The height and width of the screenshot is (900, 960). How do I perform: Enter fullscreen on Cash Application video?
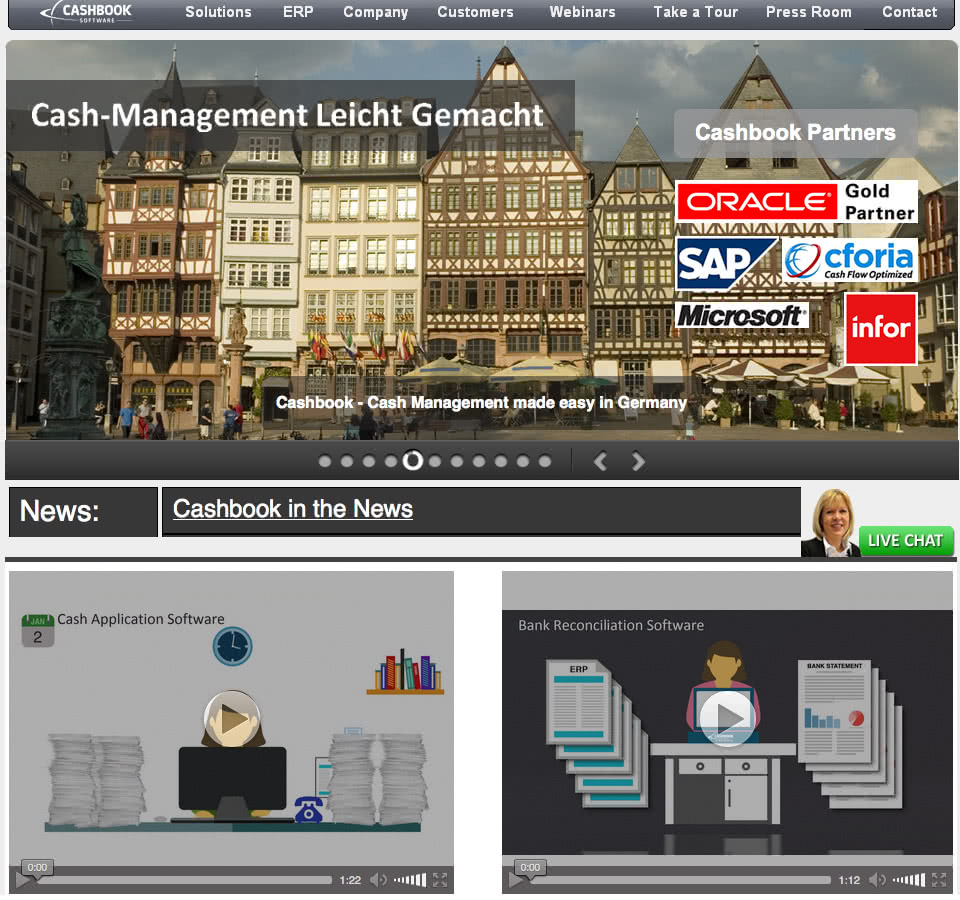(x=440, y=880)
